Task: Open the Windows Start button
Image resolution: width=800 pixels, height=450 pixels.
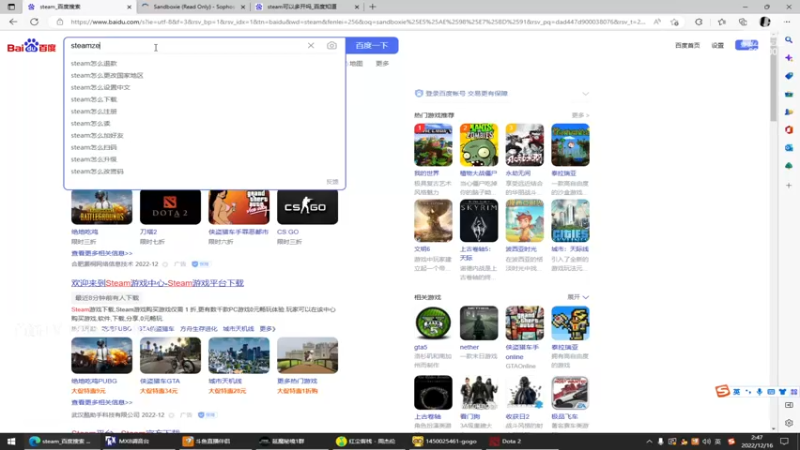Action: [11, 441]
